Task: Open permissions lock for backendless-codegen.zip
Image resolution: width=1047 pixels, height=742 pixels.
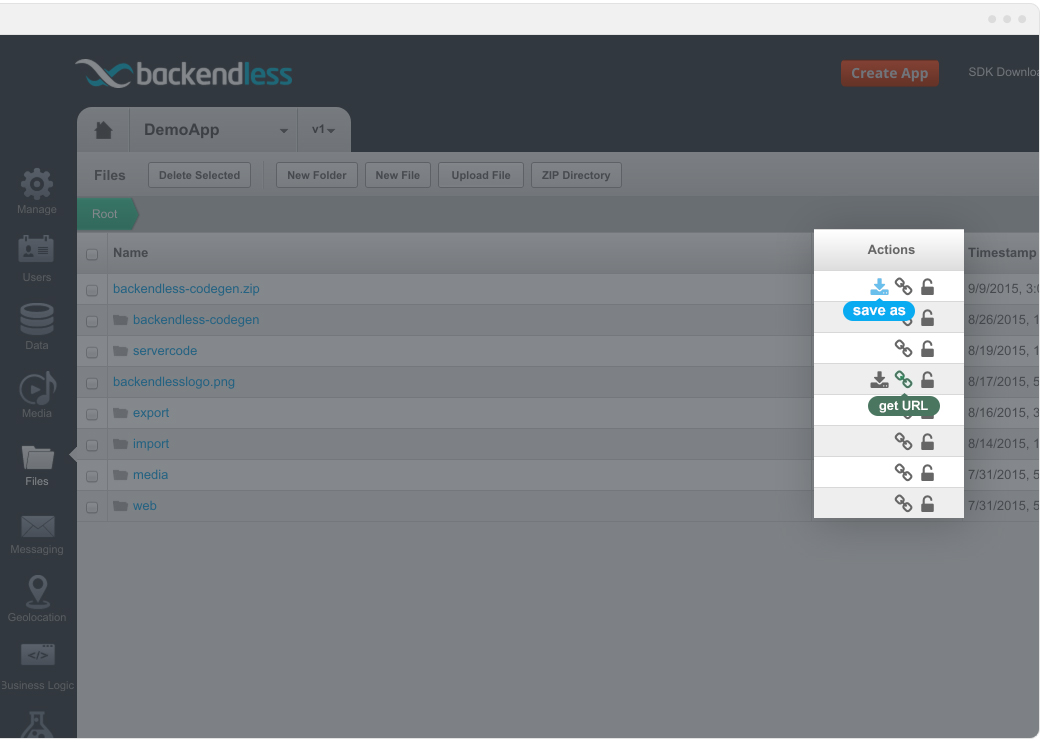Action: 927,287
